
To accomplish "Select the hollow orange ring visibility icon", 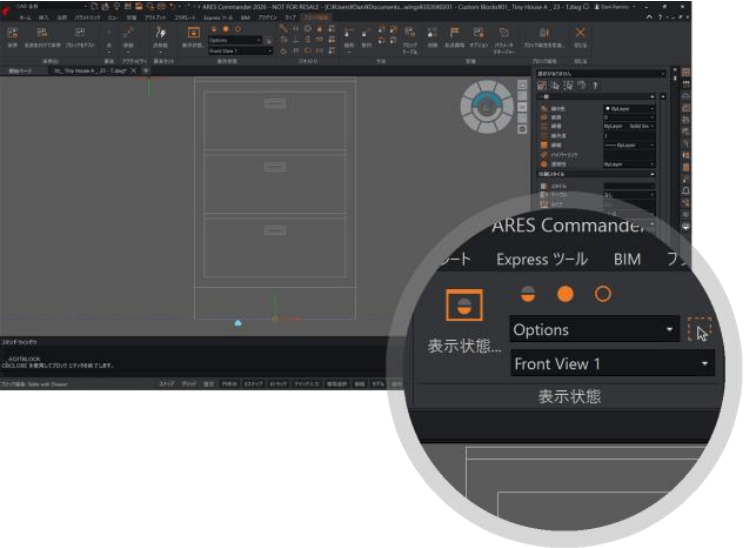I will pos(603,294).
